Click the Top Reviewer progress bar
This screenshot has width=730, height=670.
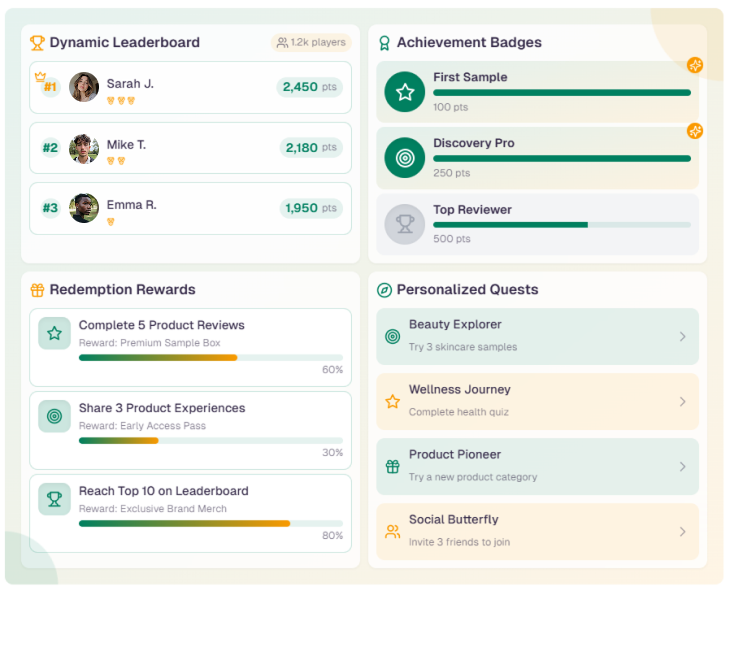click(562, 225)
